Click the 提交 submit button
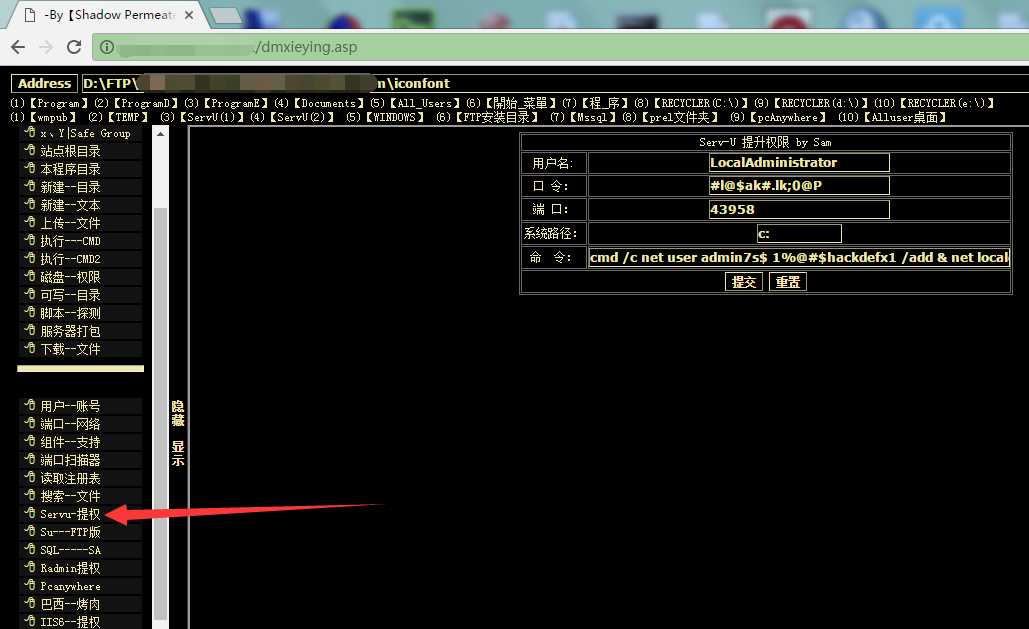Viewport: 1029px width, 629px height. [x=744, y=282]
